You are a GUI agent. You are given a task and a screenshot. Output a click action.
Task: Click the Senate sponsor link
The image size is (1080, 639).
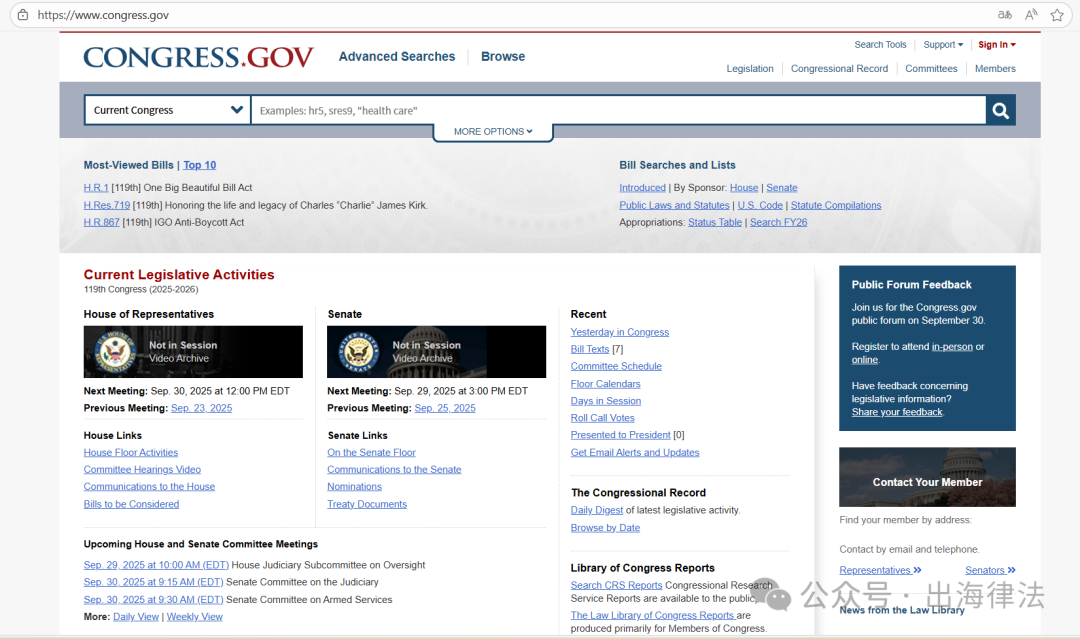click(782, 188)
